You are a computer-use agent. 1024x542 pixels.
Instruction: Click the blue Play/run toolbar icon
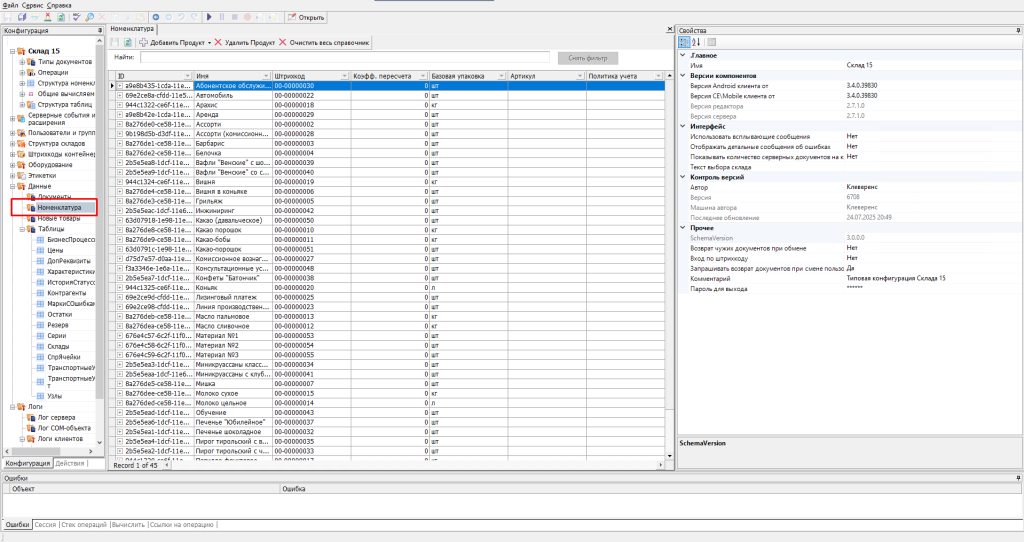pyautogui.click(x=209, y=18)
